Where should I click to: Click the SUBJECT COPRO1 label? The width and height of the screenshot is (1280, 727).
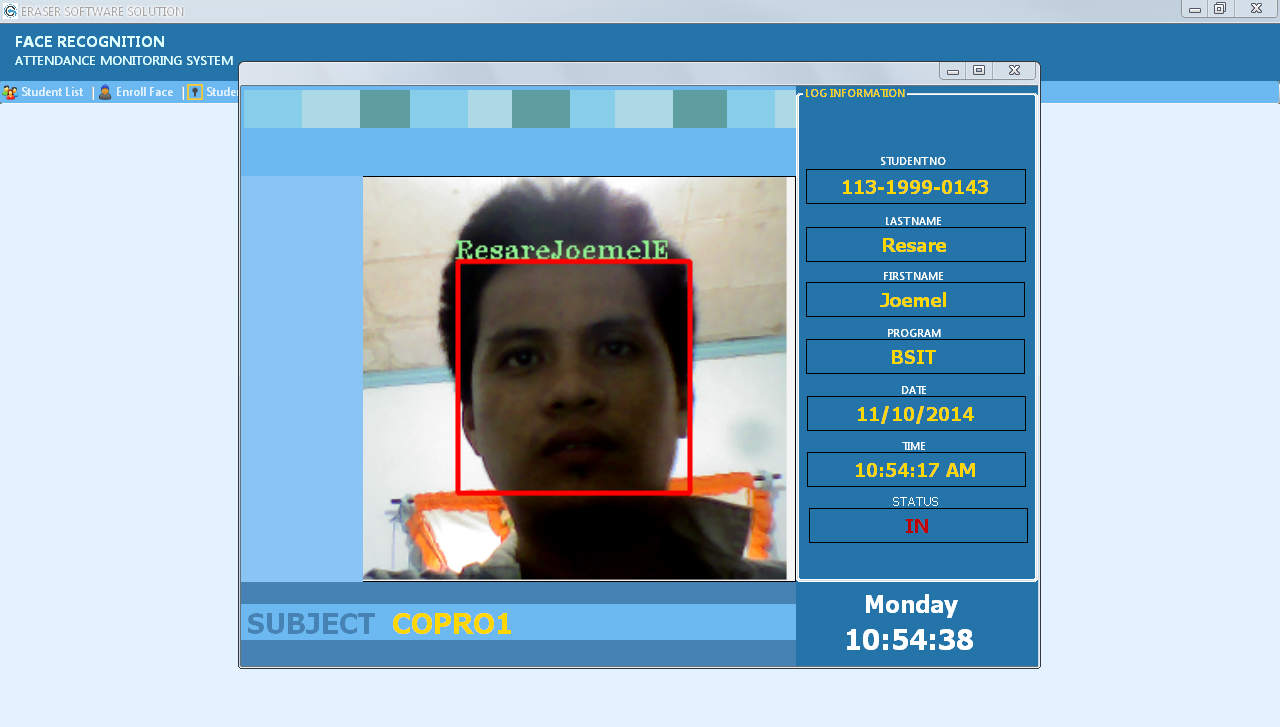(380, 622)
